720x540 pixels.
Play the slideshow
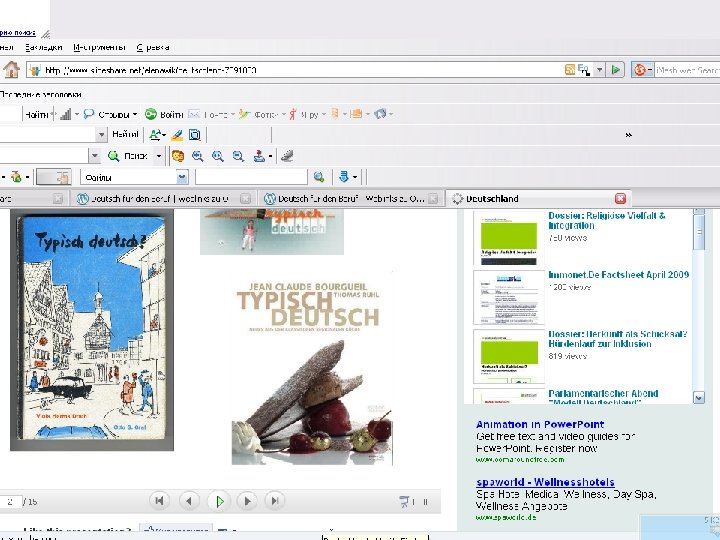(x=219, y=501)
